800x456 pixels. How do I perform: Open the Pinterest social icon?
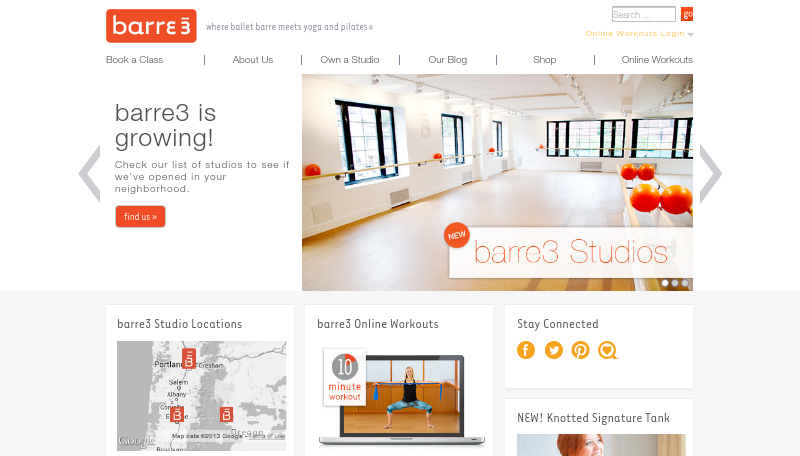(581, 350)
